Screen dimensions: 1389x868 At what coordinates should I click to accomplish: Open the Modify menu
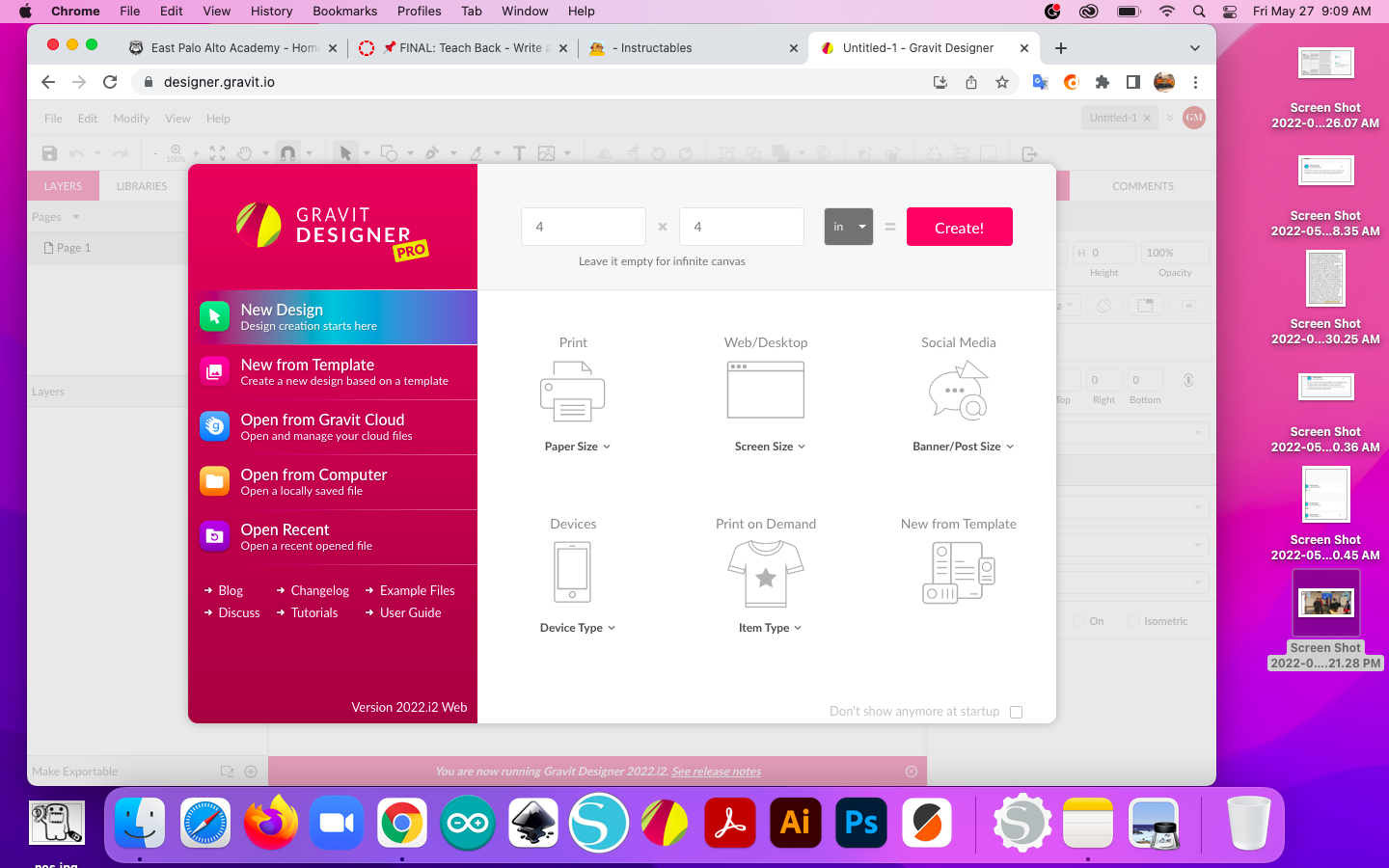click(131, 118)
